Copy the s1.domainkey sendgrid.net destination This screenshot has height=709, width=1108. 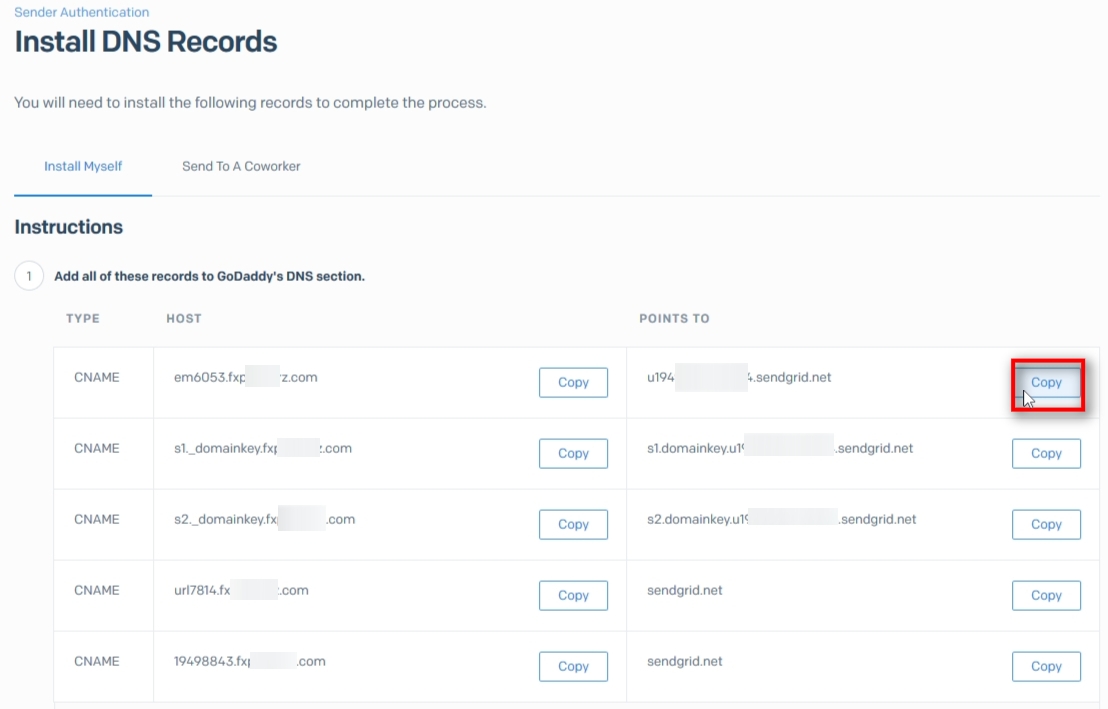tap(1046, 453)
